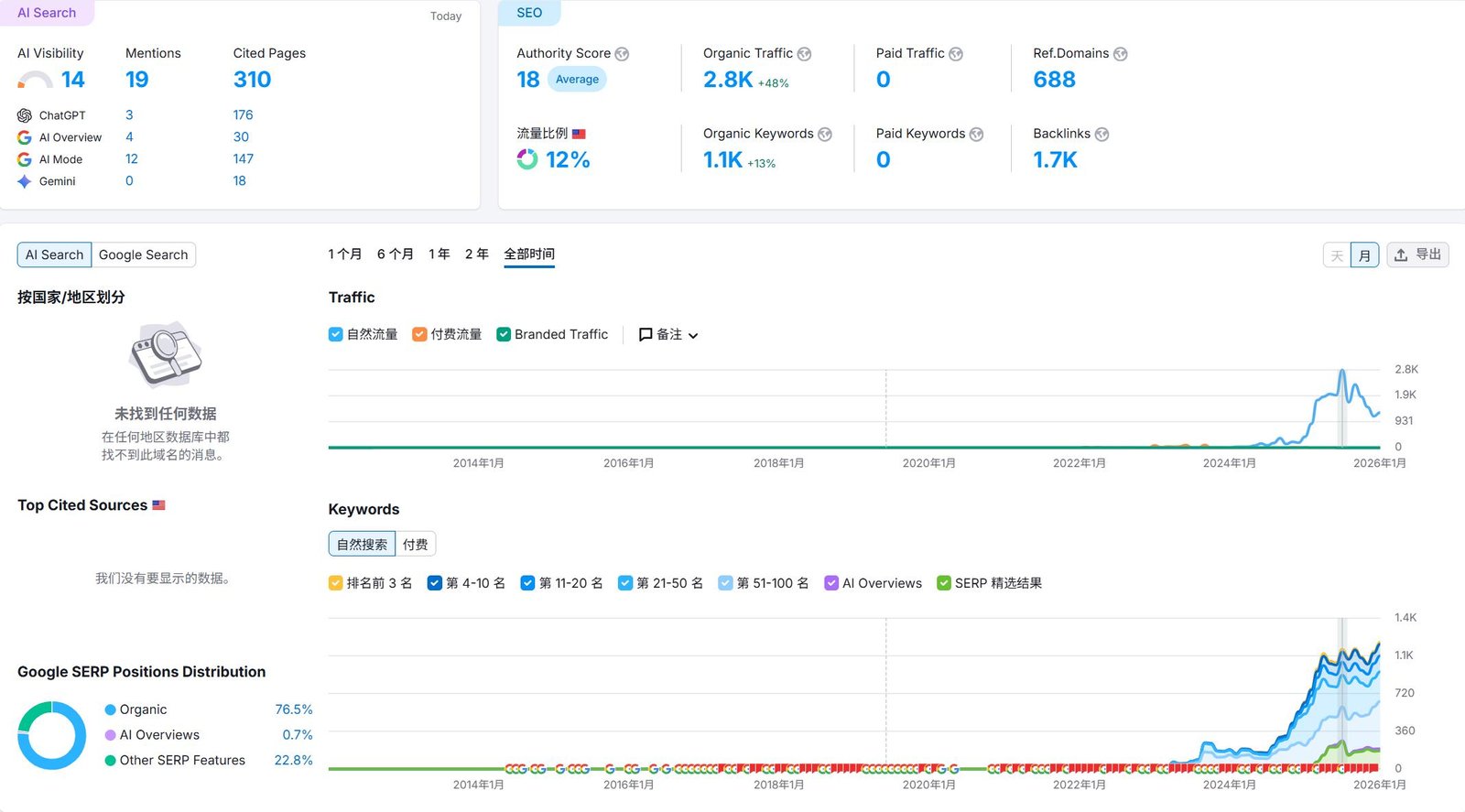Click the US flag beside Top Cited Sources
Image resolution: width=1465 pixels, height=812 pixels.
click(x=158, y=505)
